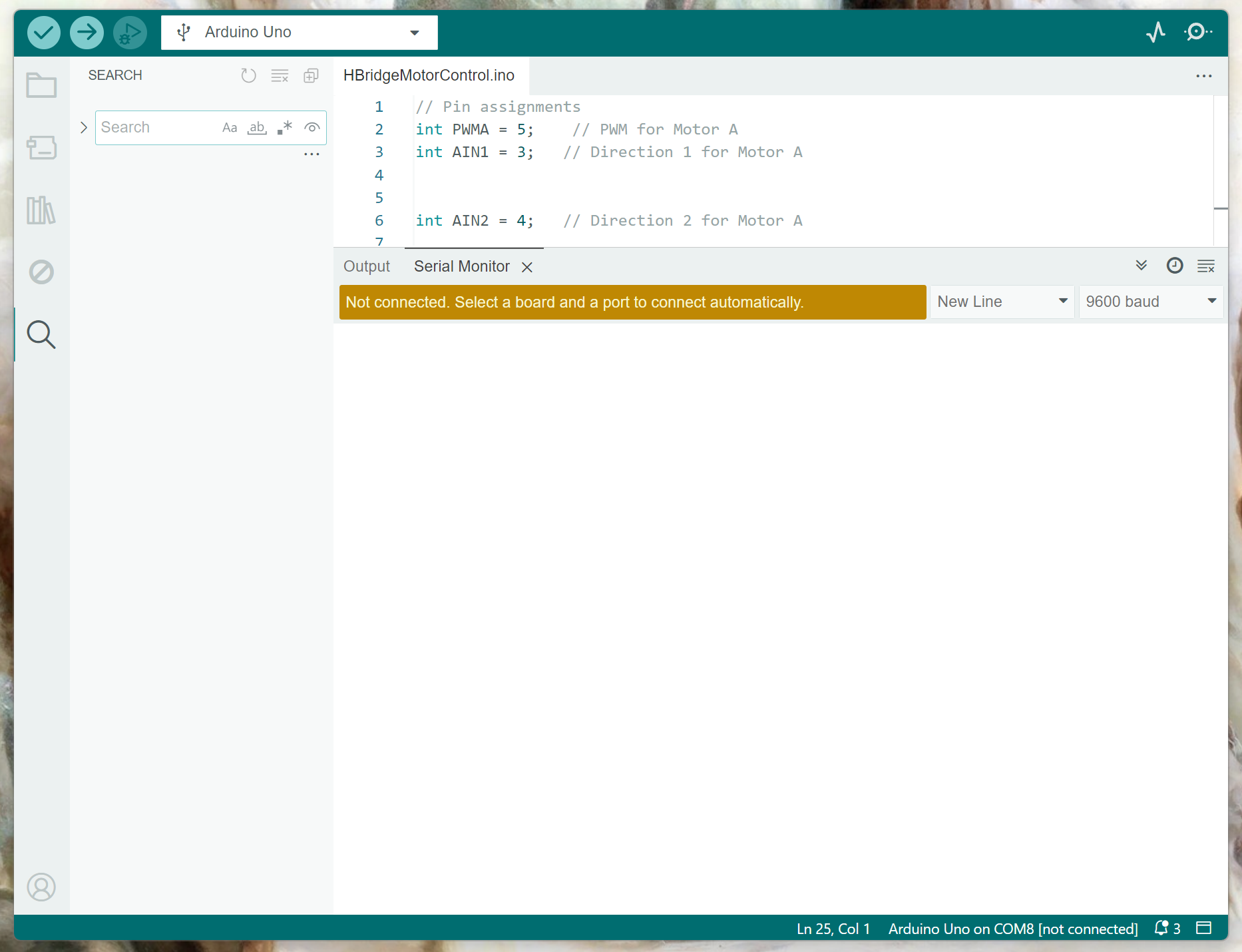Click inside the Search input field
The height and width of the screenshot is (952, 1242).
point(153,128)
